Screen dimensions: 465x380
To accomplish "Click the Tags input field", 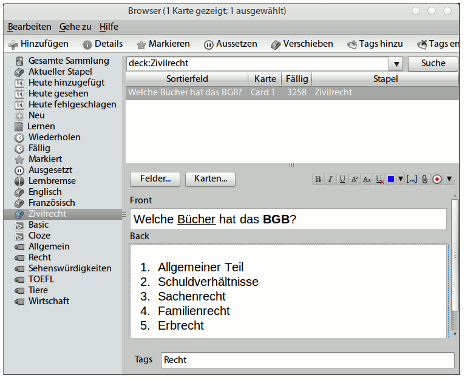I will (308, 360).
